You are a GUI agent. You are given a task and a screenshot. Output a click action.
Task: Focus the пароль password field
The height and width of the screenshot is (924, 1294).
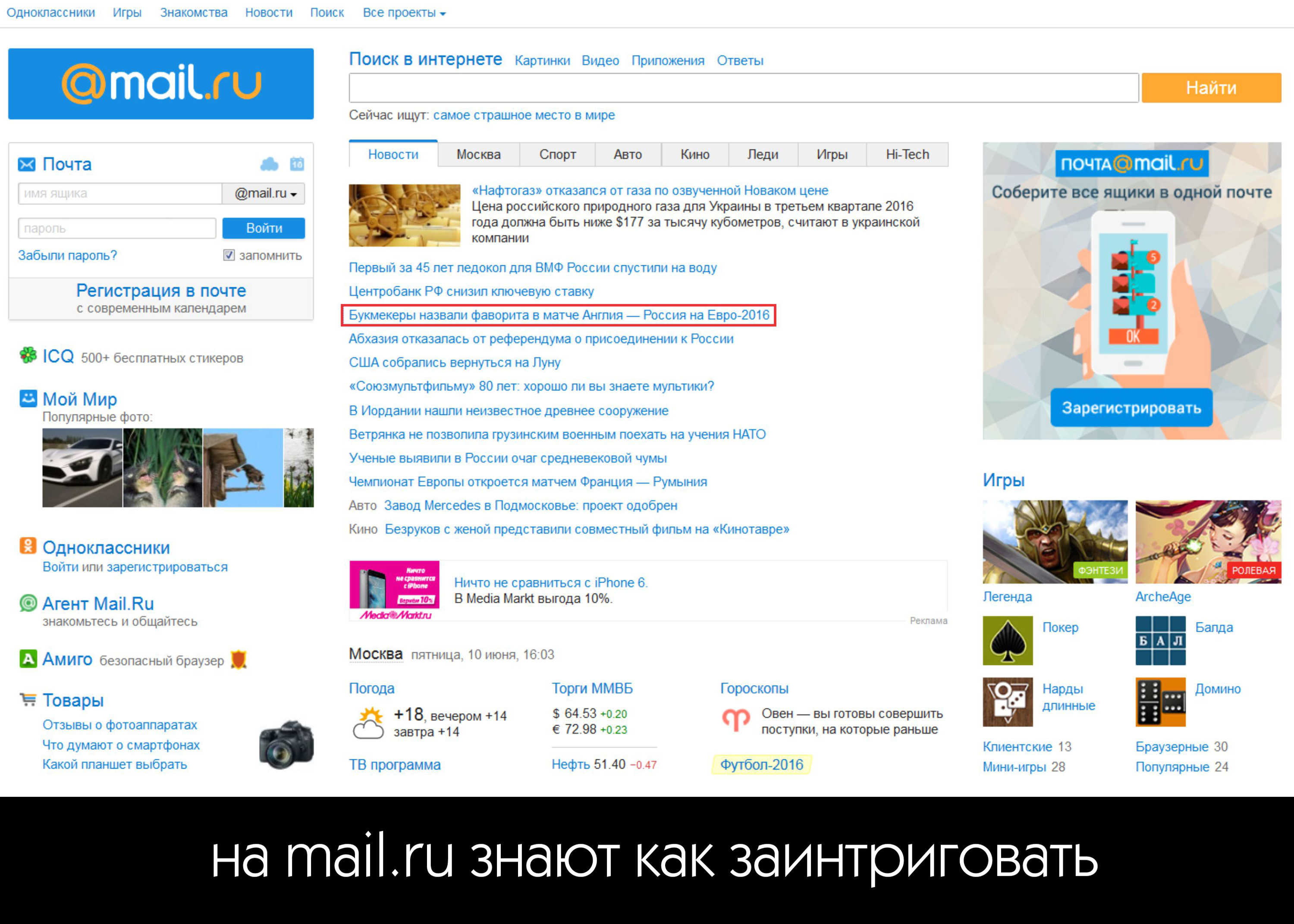116,228
